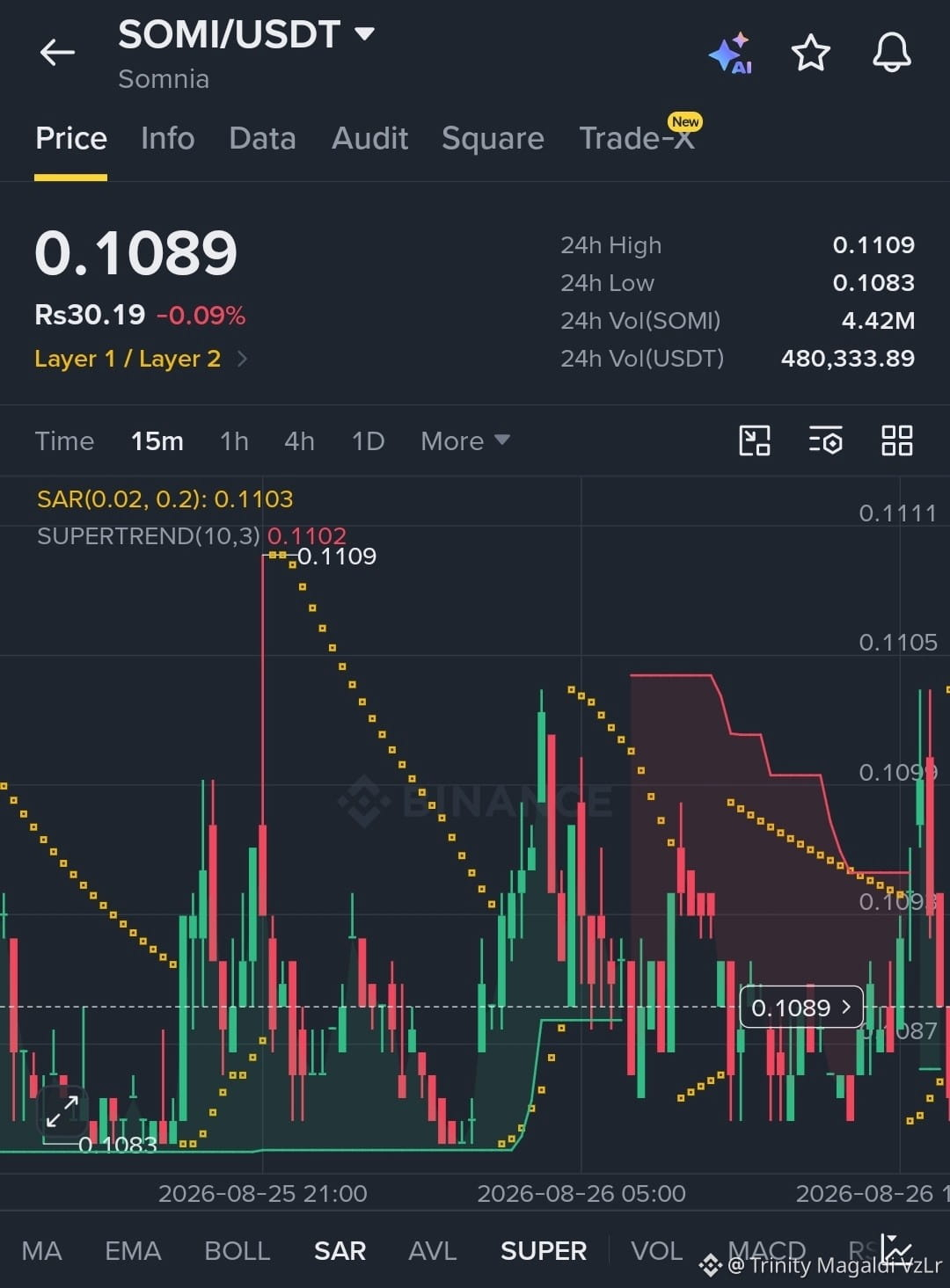
Task: Open the AI assistant sparkle icon
Action: [x=730, y=54]
